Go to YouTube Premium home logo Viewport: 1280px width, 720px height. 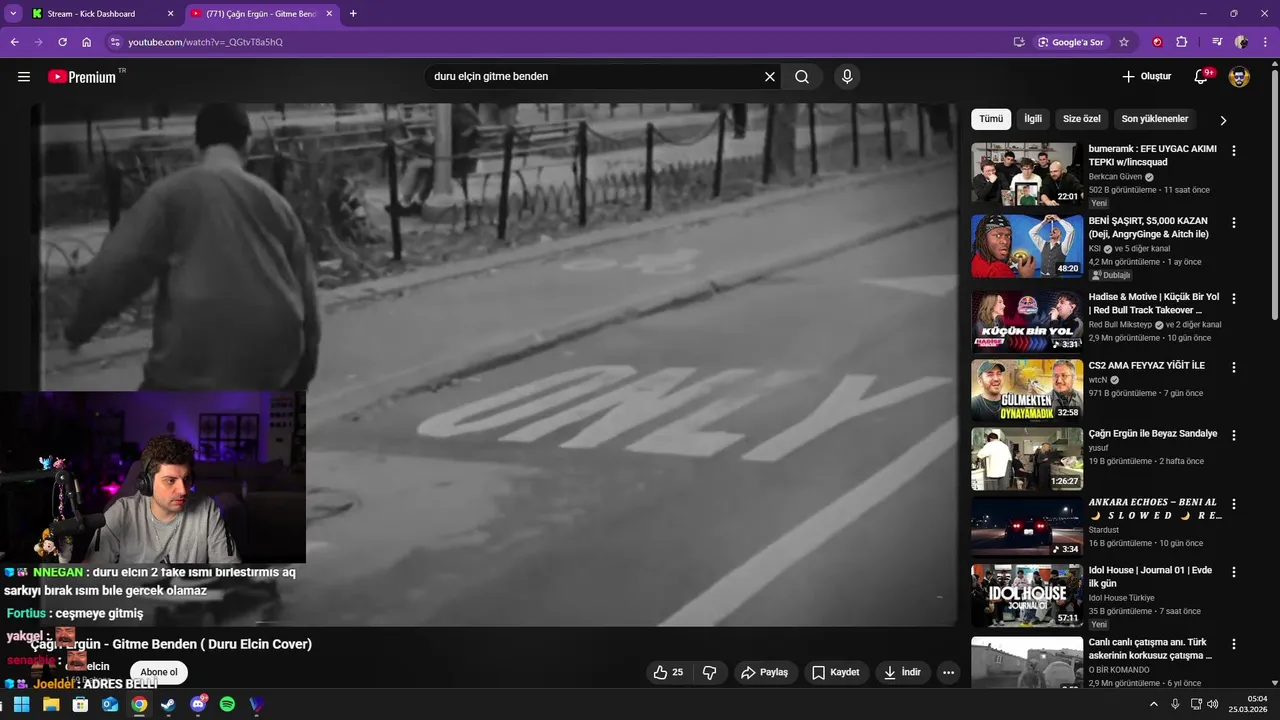point(82,77)
